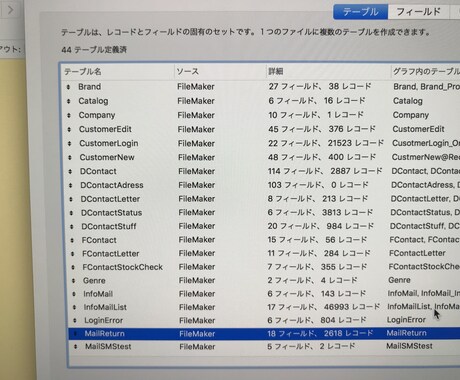The width and height of the screenshot is (460, 380).
Task: Select the InfoMail table name
Action: pyautogui.click(x=98, y=294)
